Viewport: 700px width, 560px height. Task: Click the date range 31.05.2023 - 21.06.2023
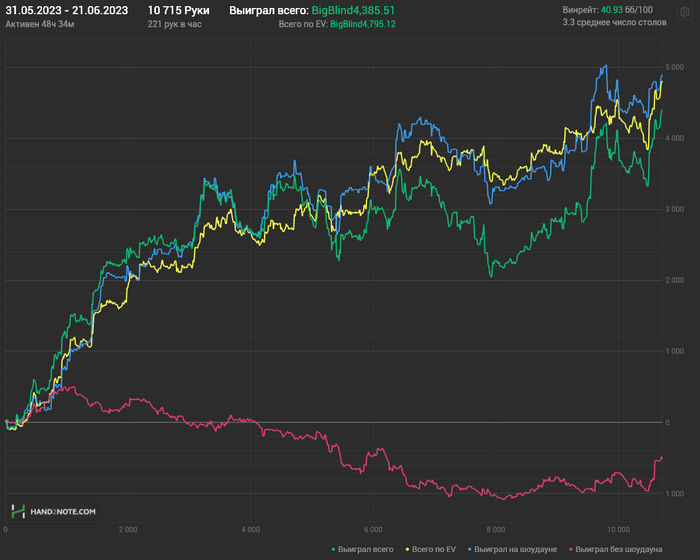67,10
